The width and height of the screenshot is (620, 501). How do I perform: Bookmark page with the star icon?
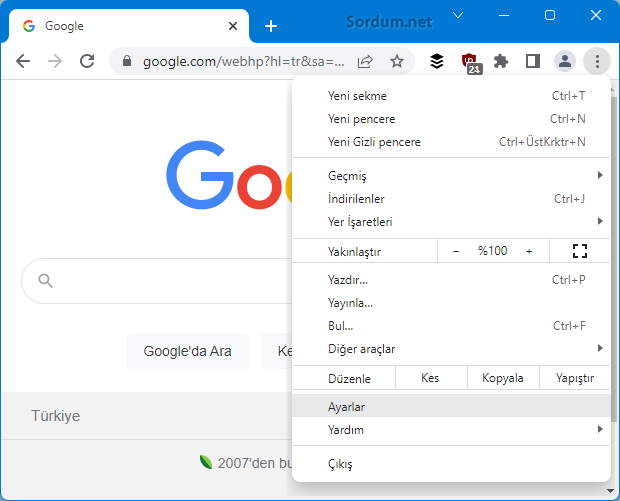pos(397,61)
